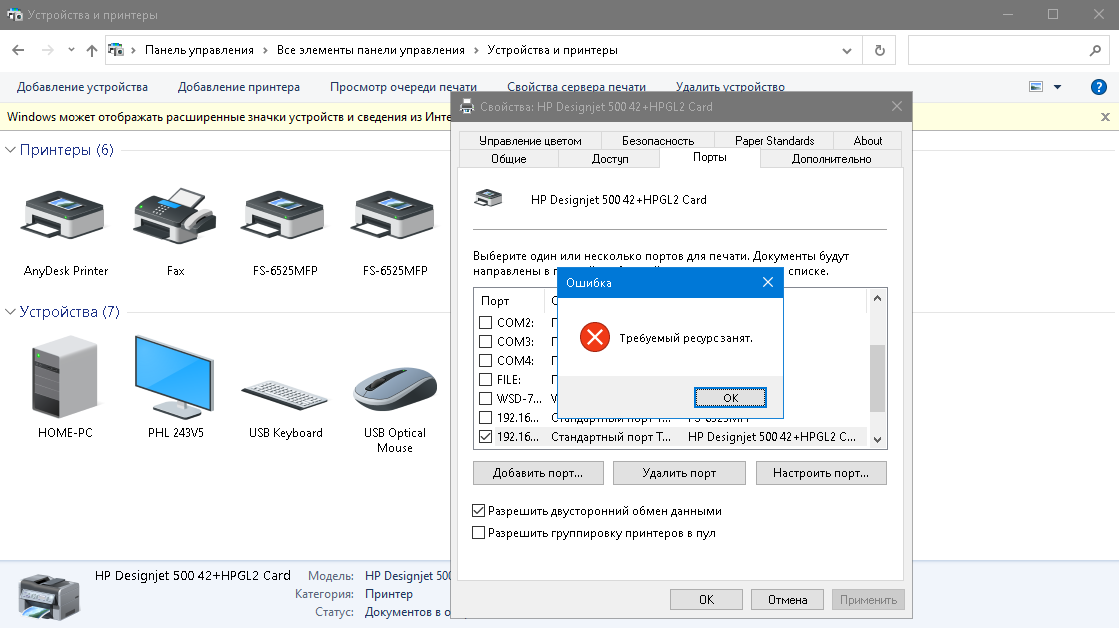Select the Fax device
The width and height of the screenshot is (1119, 628).
[x=173, y=215]
